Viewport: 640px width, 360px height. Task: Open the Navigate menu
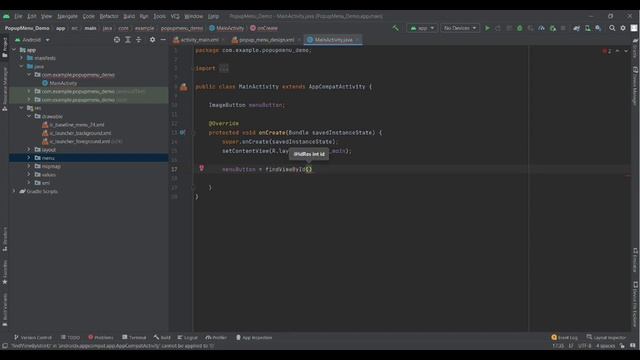[67, 16]
